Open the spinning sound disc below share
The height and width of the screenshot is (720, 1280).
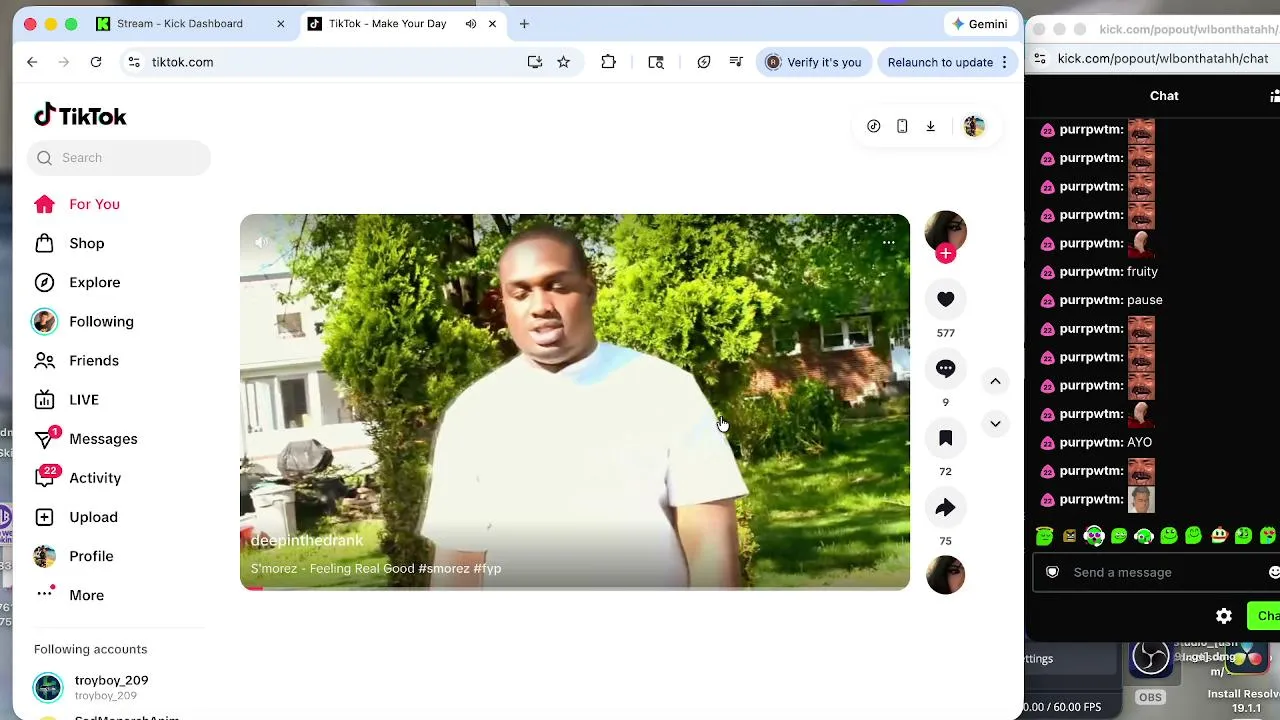tap(945, 575)
